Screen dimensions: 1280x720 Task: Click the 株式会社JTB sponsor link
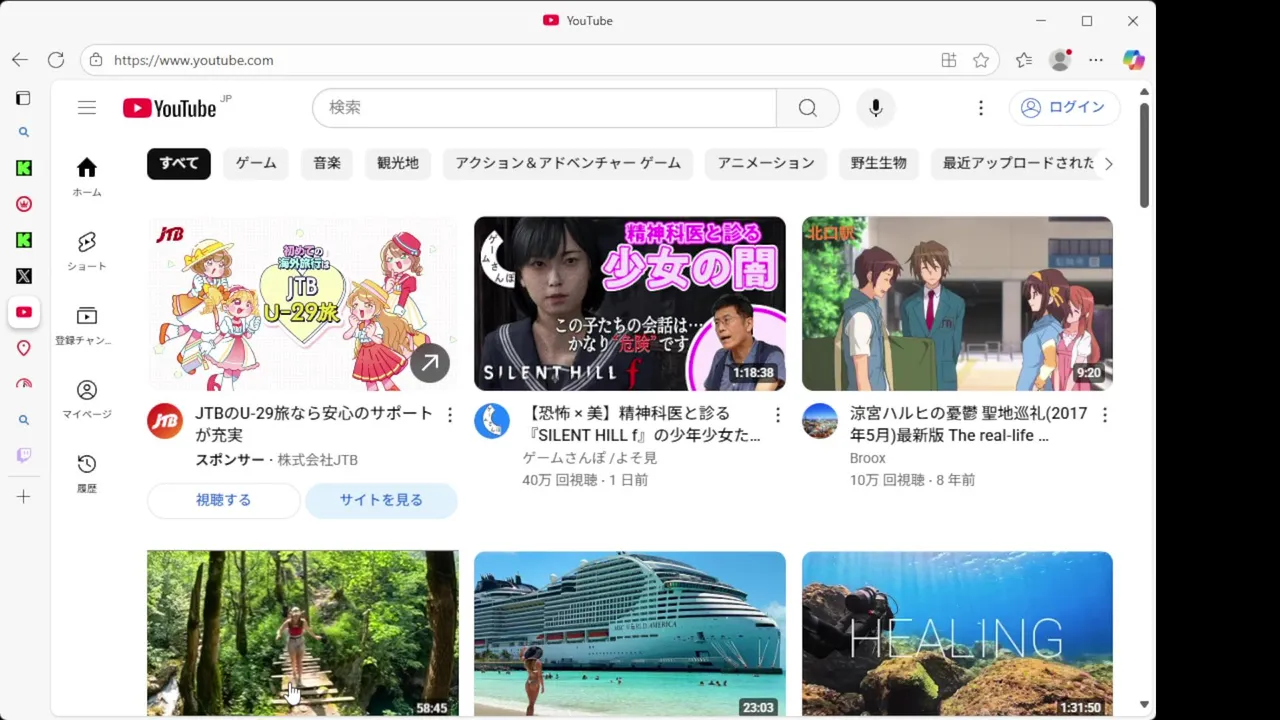pos(317,460)
